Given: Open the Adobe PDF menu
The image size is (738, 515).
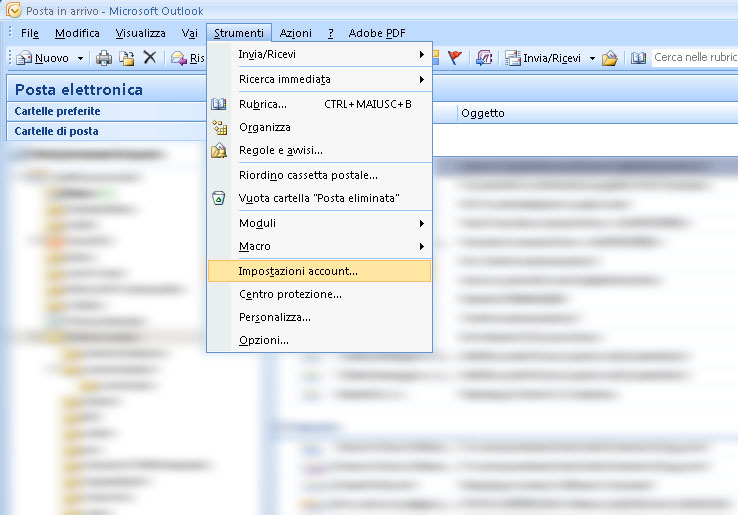Looking at the screenshot, I should [x=377, y=33].
